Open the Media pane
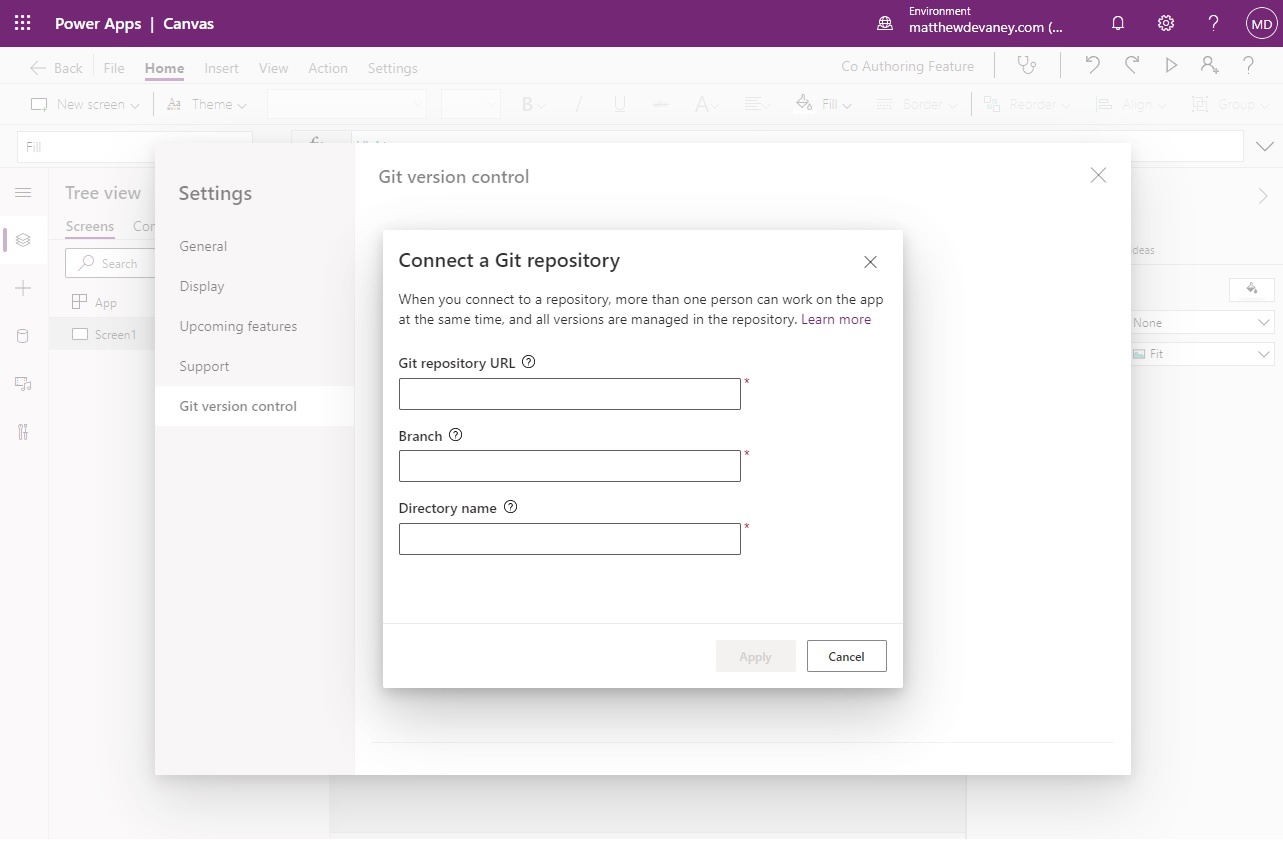The image size is (1283, 842). click(x=23, y=383)
